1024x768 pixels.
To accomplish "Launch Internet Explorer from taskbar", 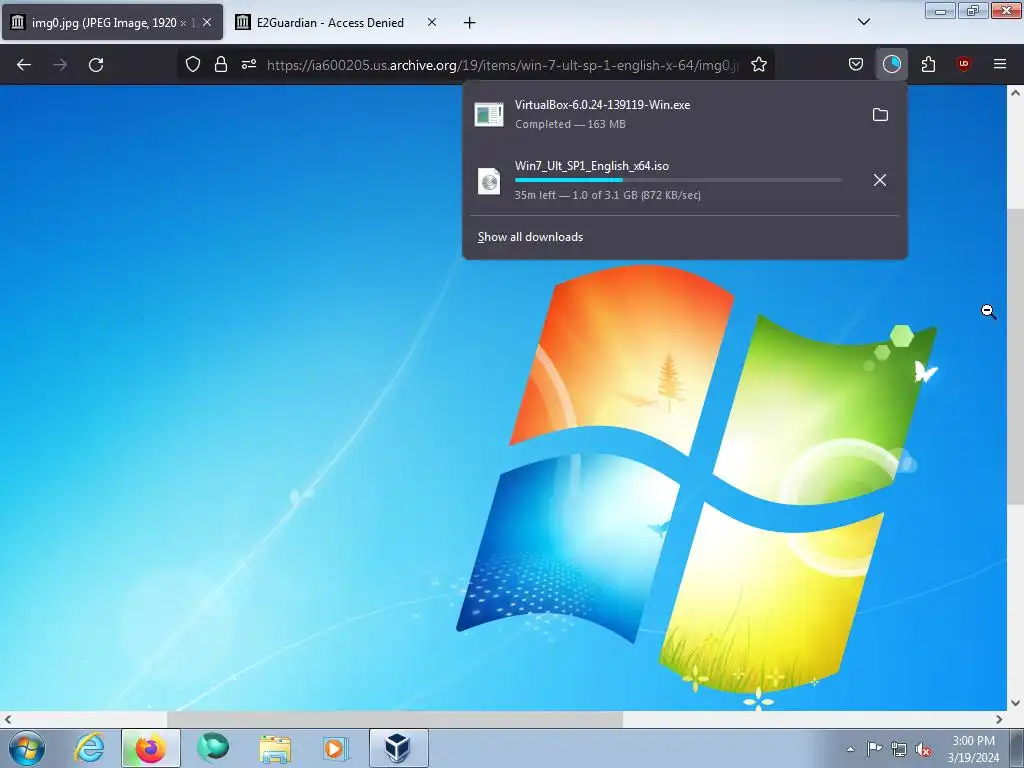I will 89,748.
